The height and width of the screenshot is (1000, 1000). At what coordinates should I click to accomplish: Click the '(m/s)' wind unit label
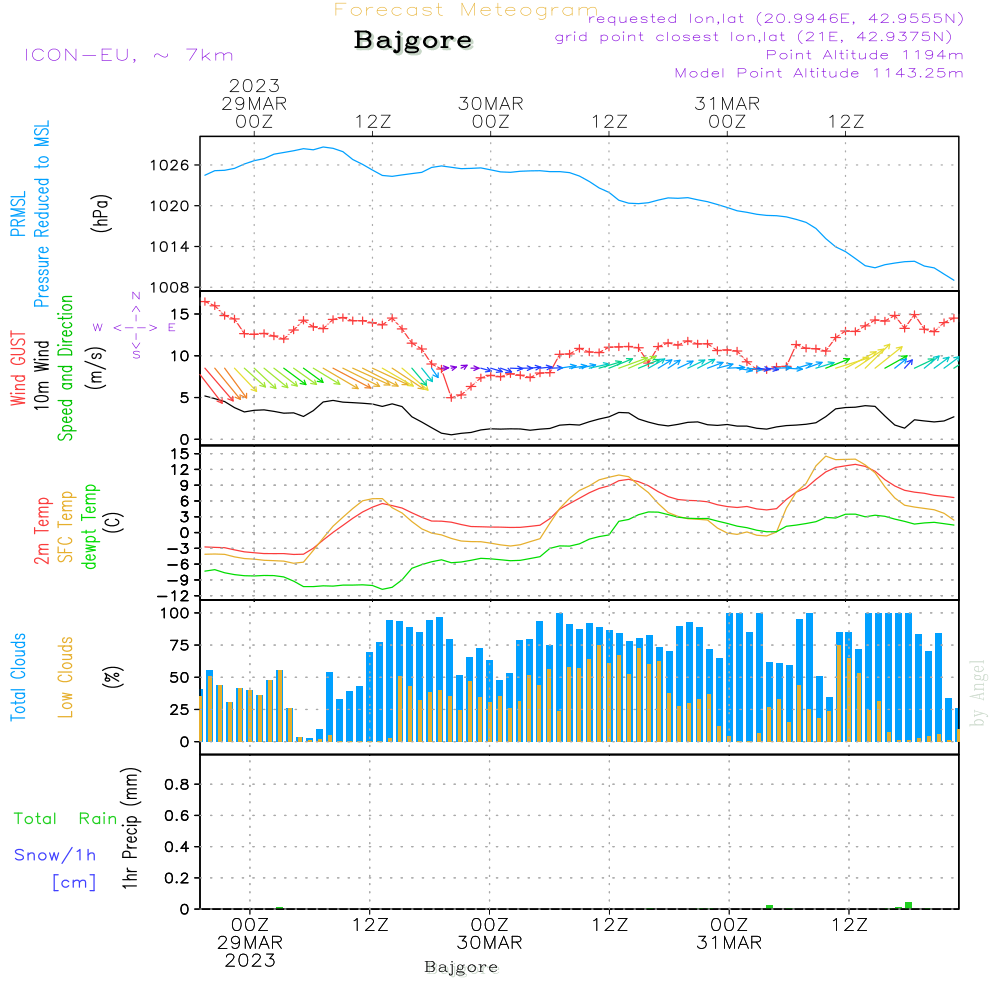[96, 368]
